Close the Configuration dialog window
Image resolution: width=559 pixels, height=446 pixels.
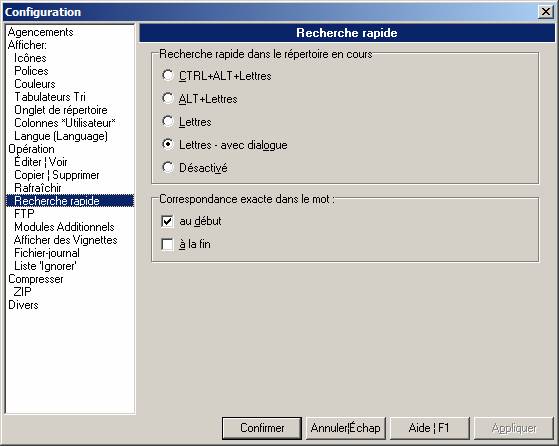545,12
